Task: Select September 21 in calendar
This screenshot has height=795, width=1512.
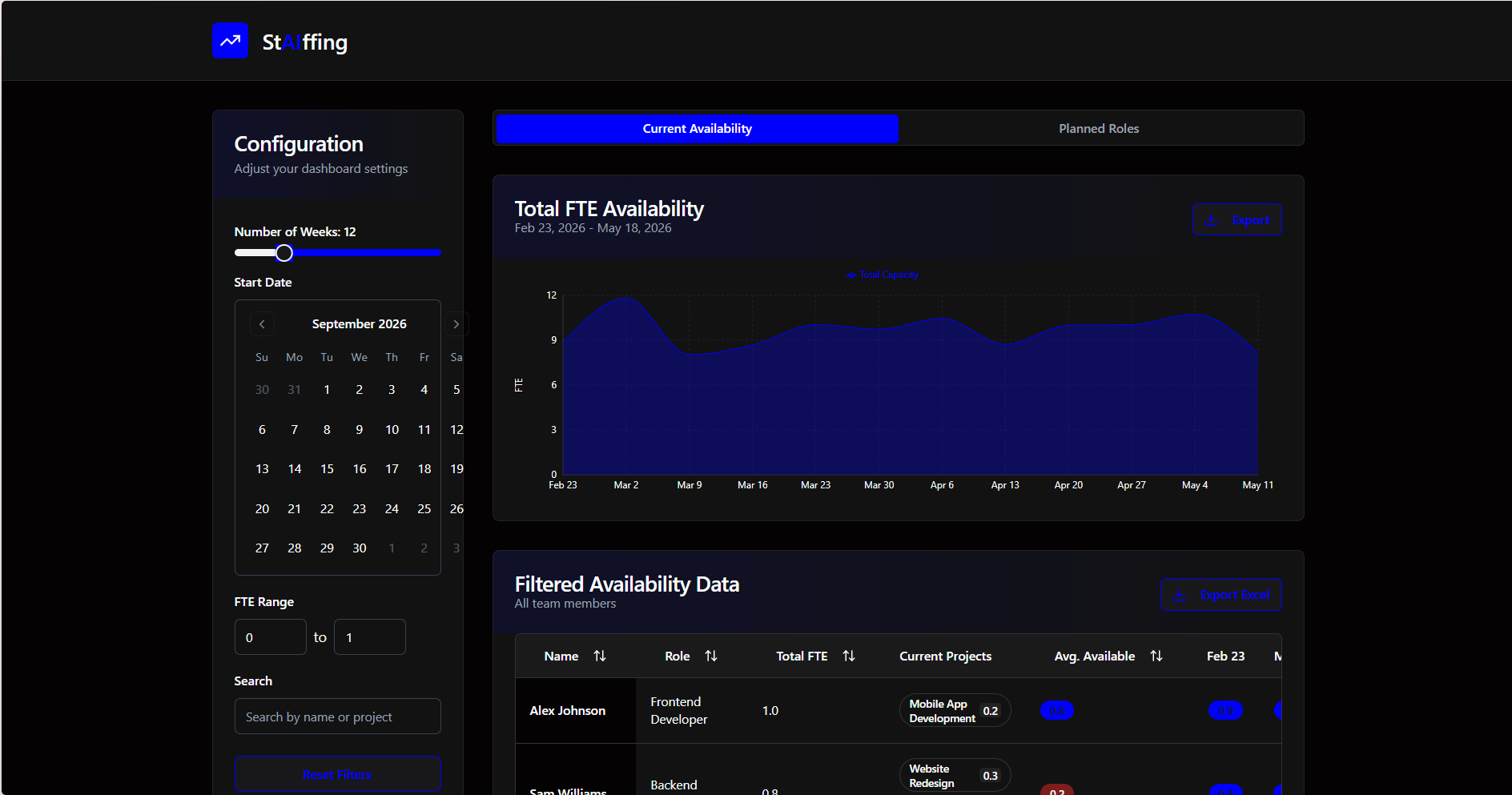Action: click(x=295, y=509)
